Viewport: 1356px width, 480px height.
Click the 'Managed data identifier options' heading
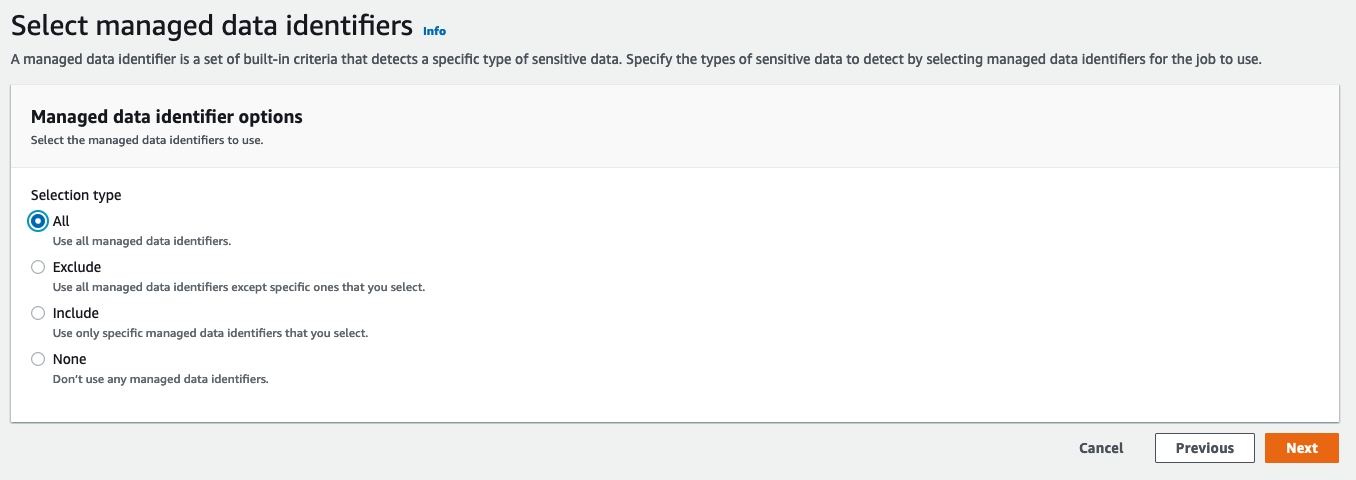click(x=167, y=117)
